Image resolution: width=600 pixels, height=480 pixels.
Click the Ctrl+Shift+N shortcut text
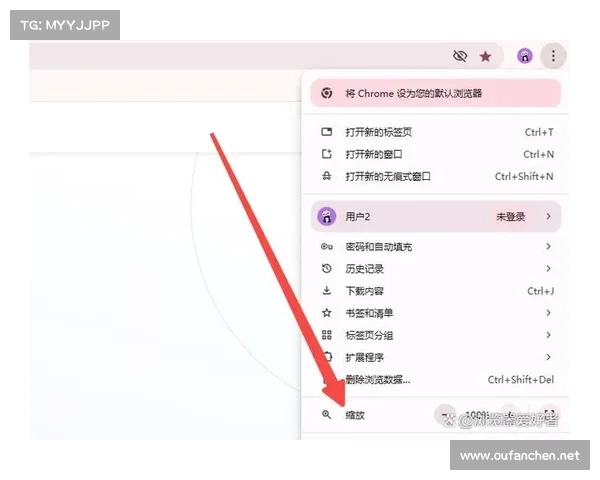(524, 177)
